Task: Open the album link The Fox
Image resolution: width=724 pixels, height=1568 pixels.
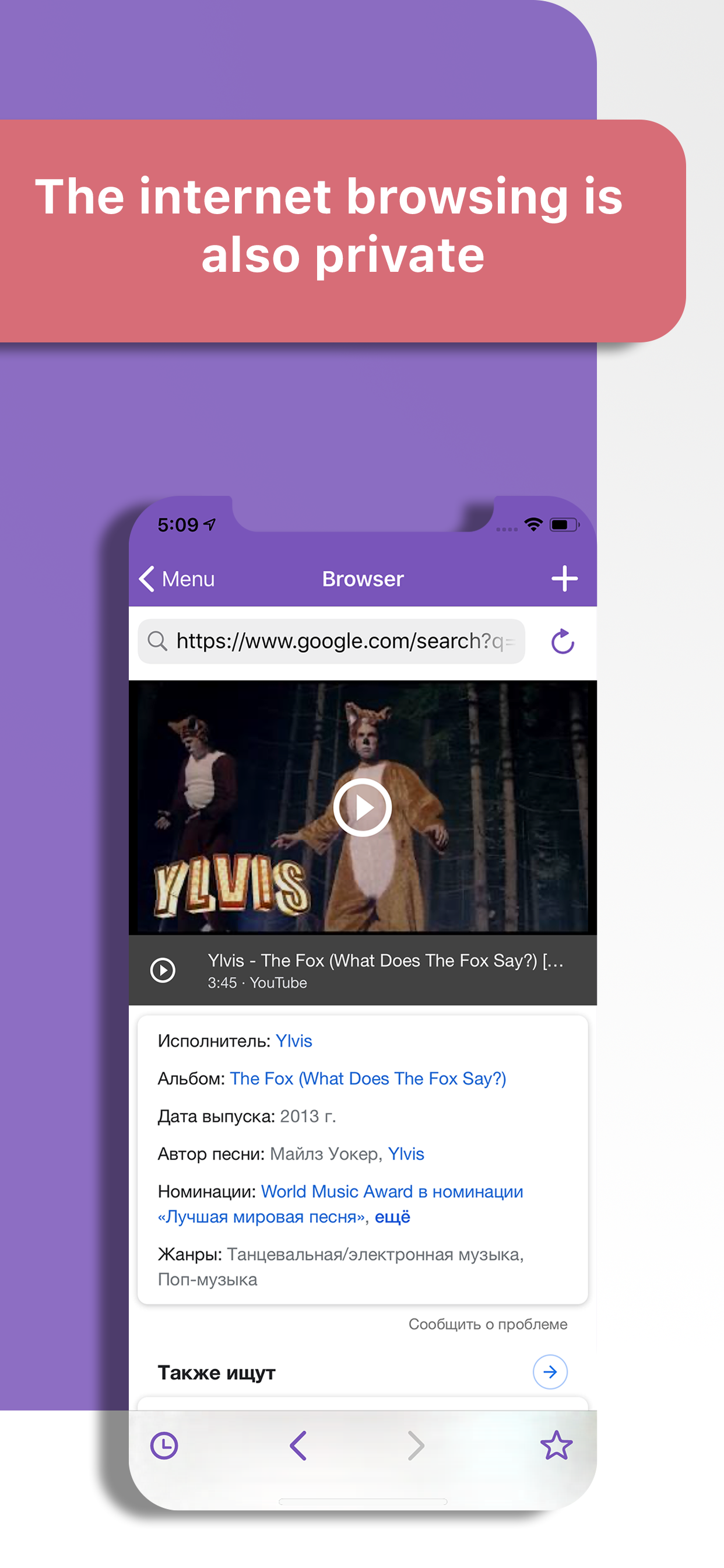Action: pos(368,1079)
